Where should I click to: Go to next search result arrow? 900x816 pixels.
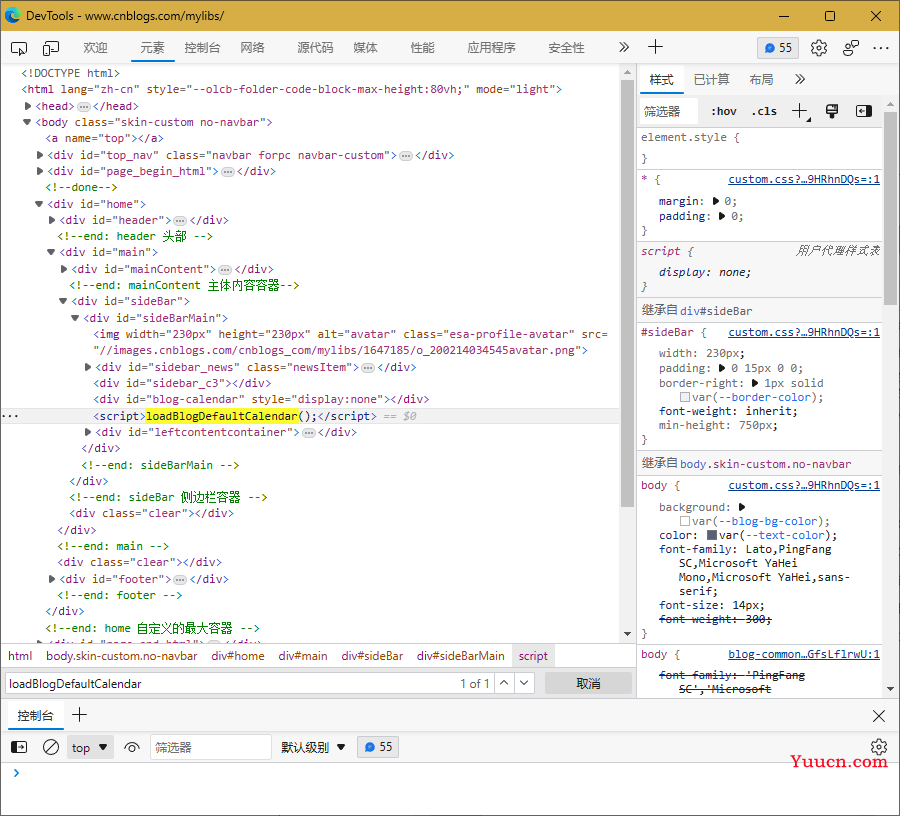(524, 683)
